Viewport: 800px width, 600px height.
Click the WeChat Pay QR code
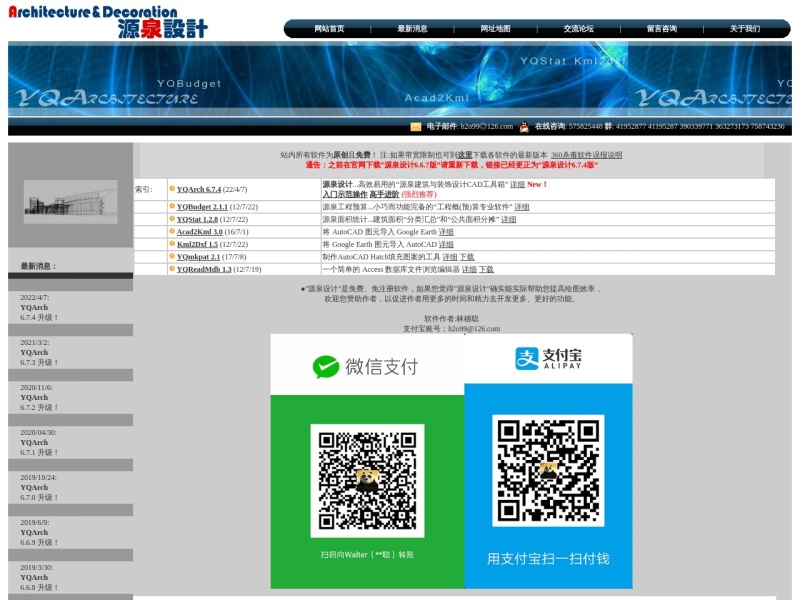tap(367, 481)
